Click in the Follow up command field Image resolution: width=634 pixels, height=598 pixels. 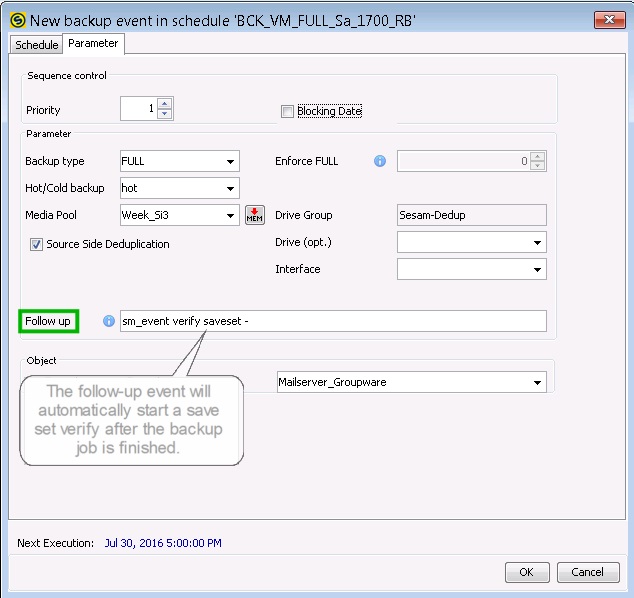tap(333, 321)
